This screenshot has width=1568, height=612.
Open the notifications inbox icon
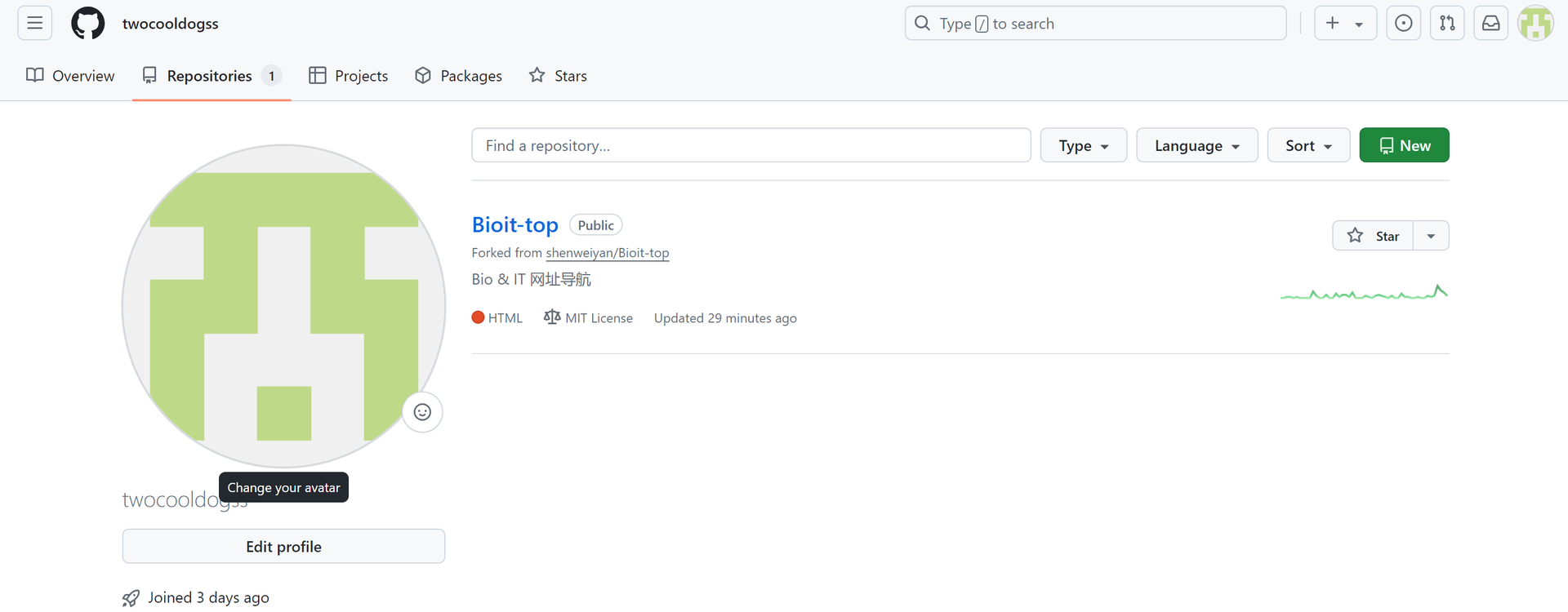pos(1490,23)
